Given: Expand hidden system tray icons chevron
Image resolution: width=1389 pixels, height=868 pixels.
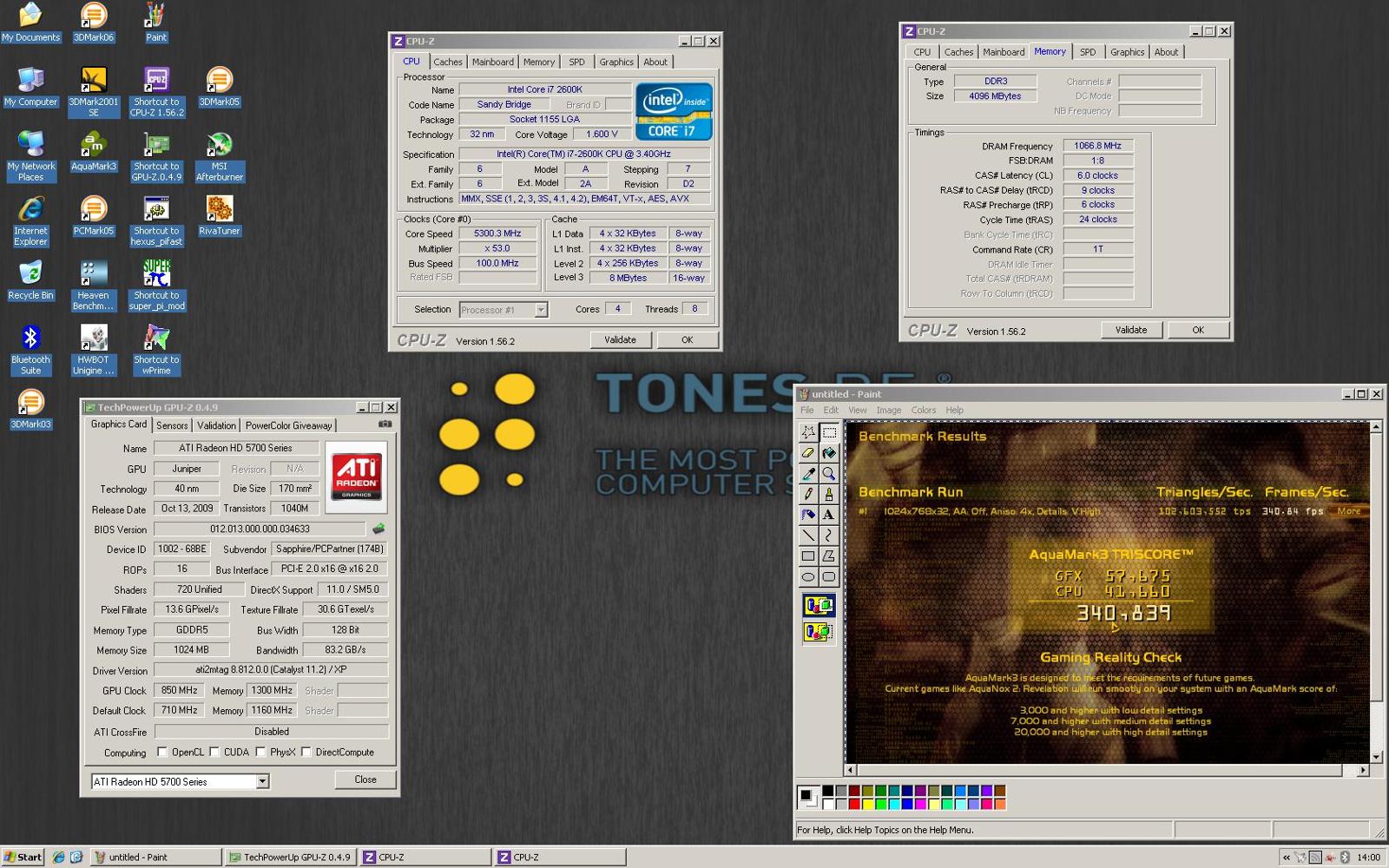Looking at the screenshot, I should tap(1286, 858).
